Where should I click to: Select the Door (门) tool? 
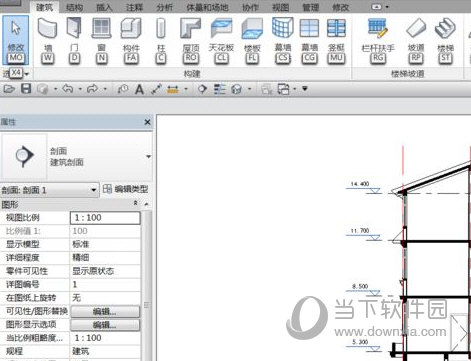coord(74,40)
